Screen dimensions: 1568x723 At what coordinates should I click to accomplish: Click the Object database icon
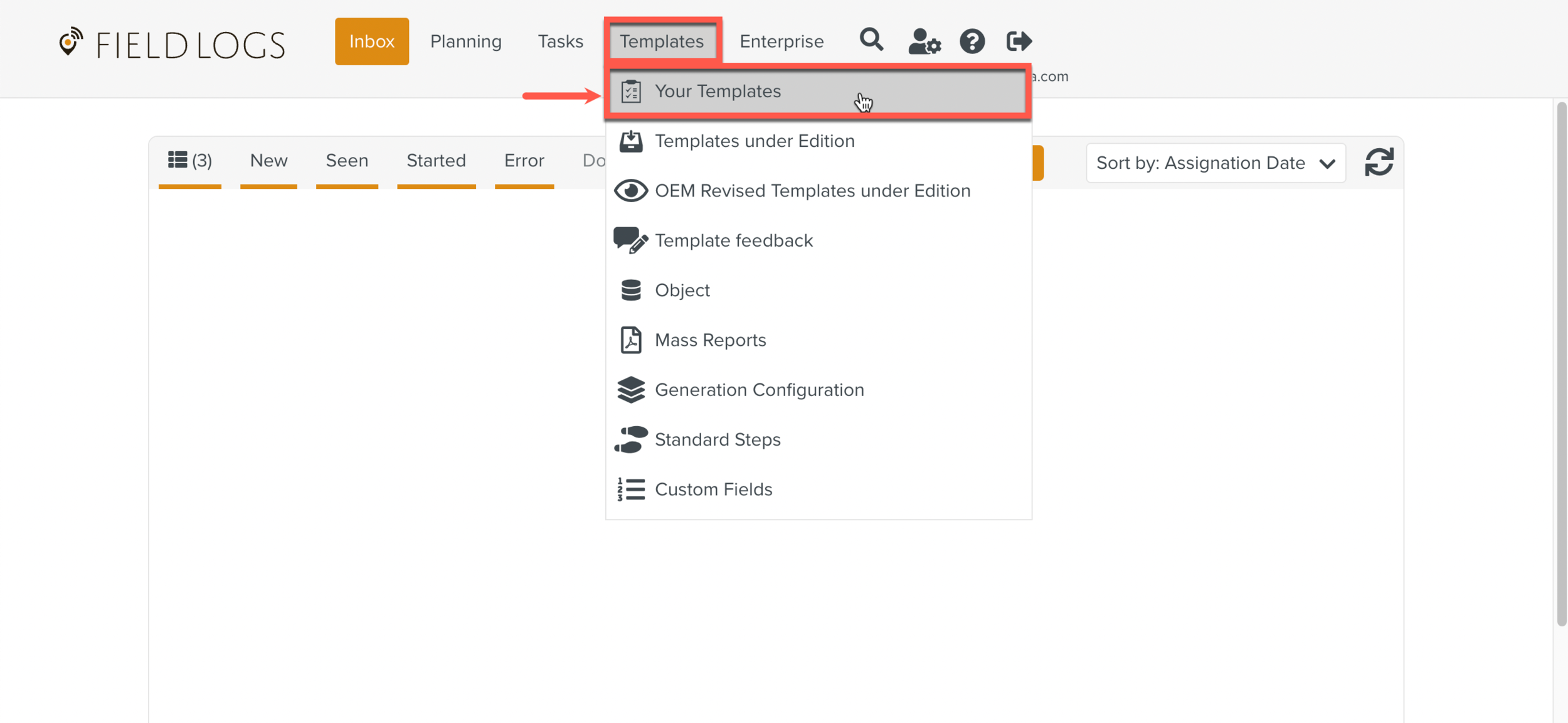(630, 291)
